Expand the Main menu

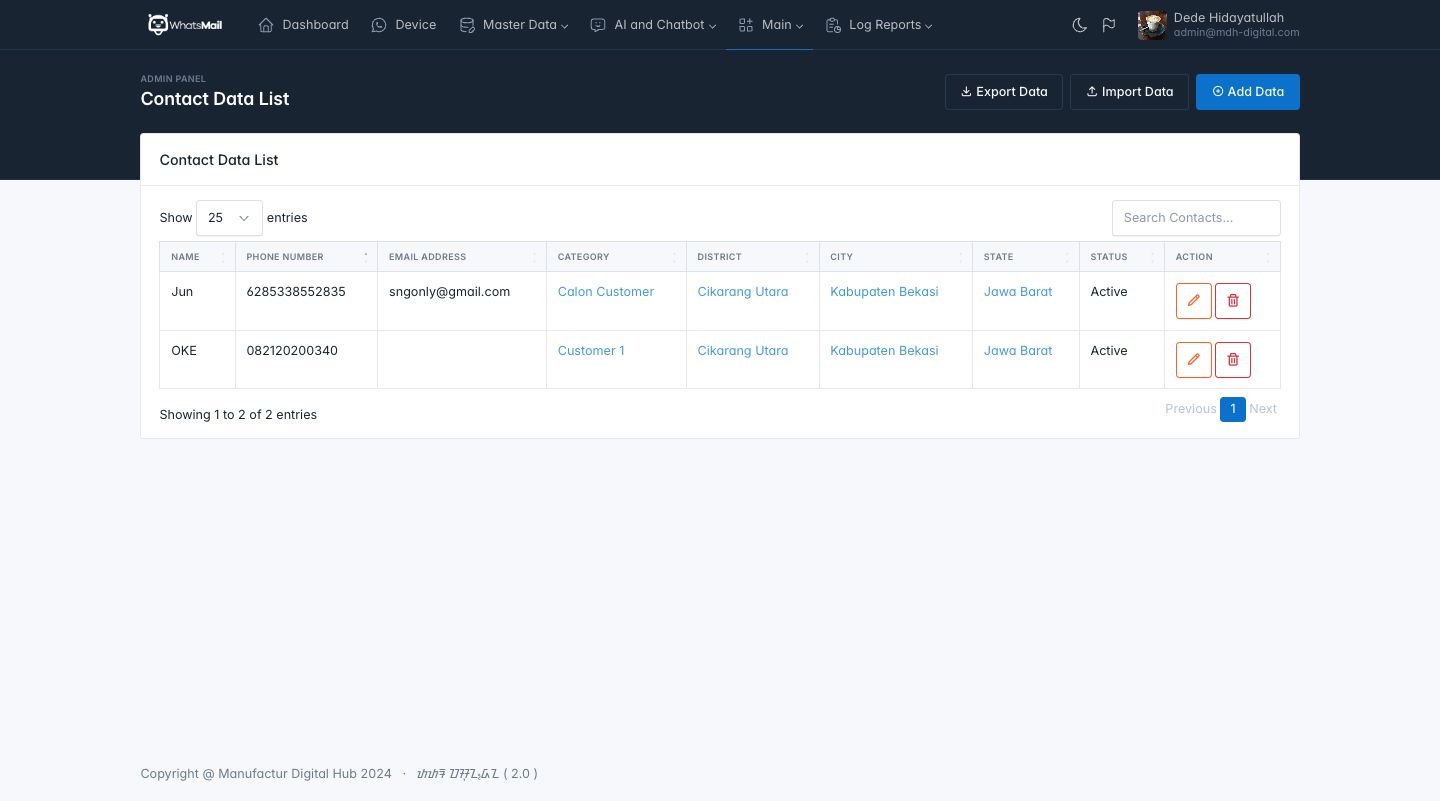770,25
